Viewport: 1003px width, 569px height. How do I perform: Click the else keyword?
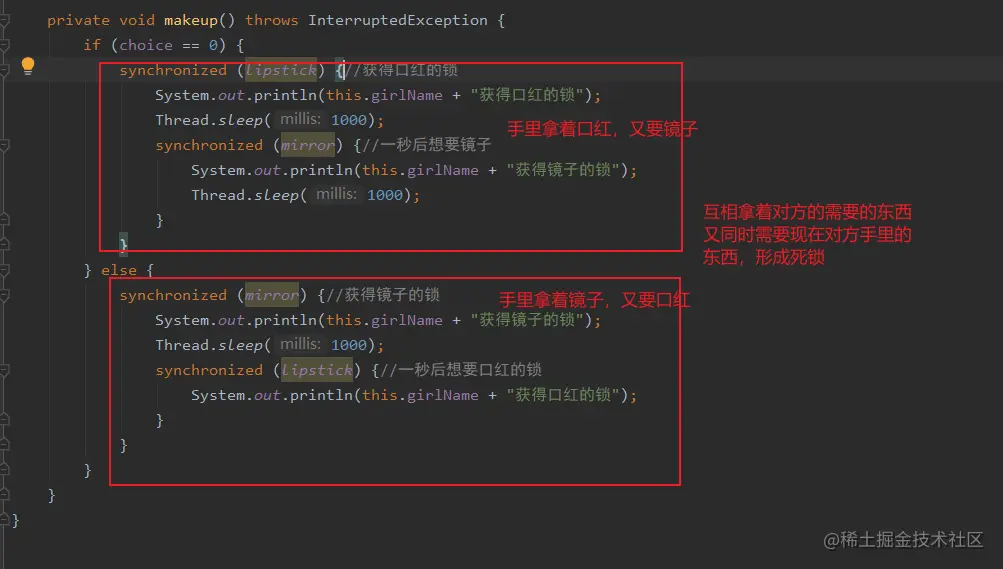click(119, 270)
